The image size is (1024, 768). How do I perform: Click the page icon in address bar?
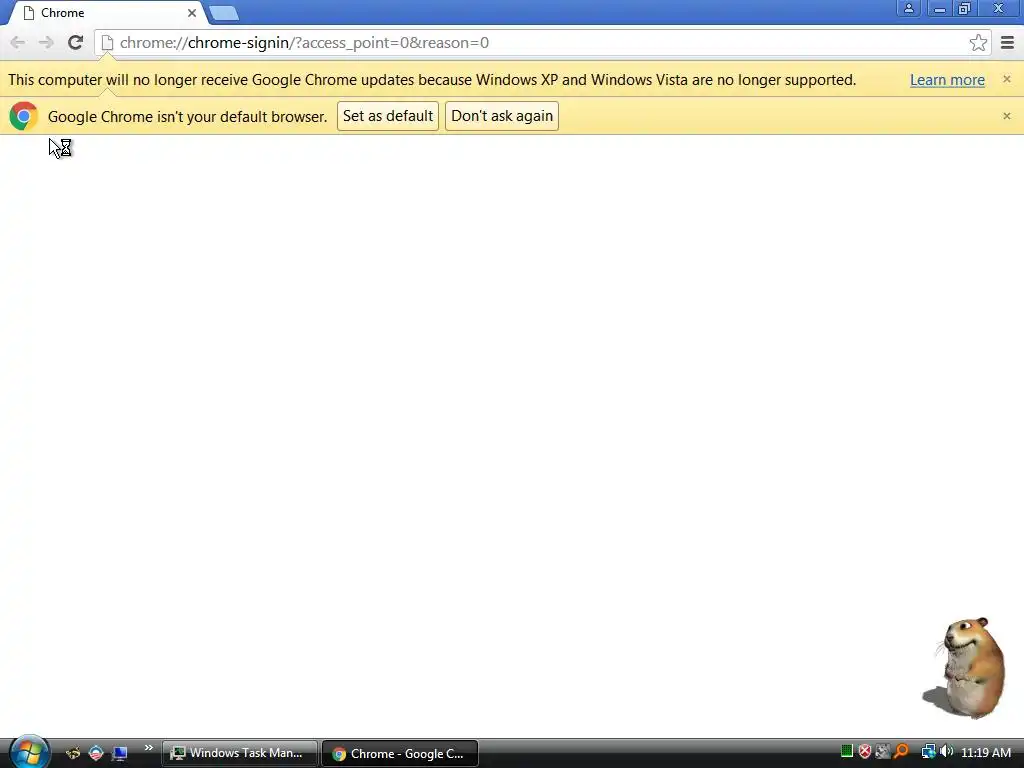click(108, 43)
